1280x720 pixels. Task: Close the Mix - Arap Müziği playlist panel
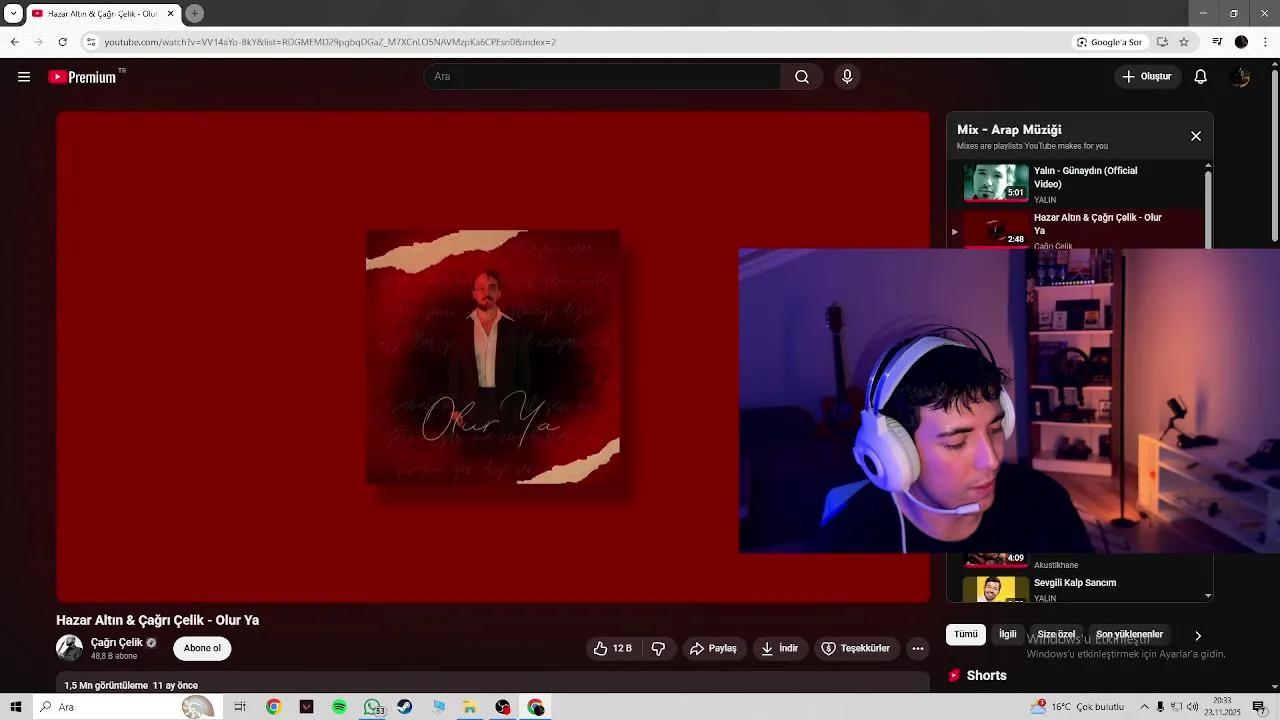pos(1196,136)
